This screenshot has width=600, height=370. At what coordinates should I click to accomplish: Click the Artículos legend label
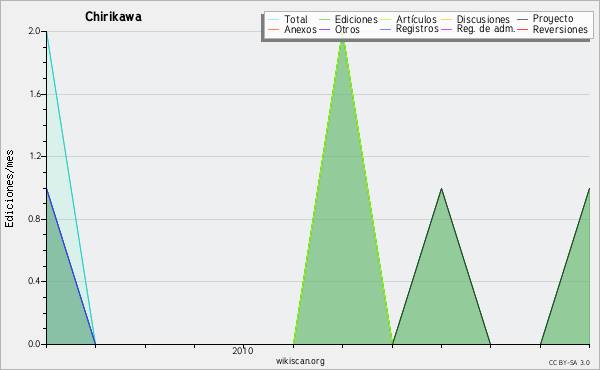click(x=416, y=19)
